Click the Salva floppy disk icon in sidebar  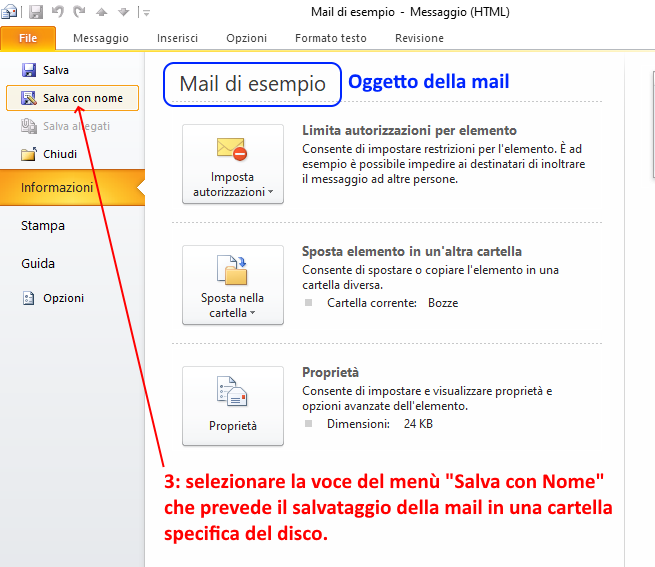point(28,70)
